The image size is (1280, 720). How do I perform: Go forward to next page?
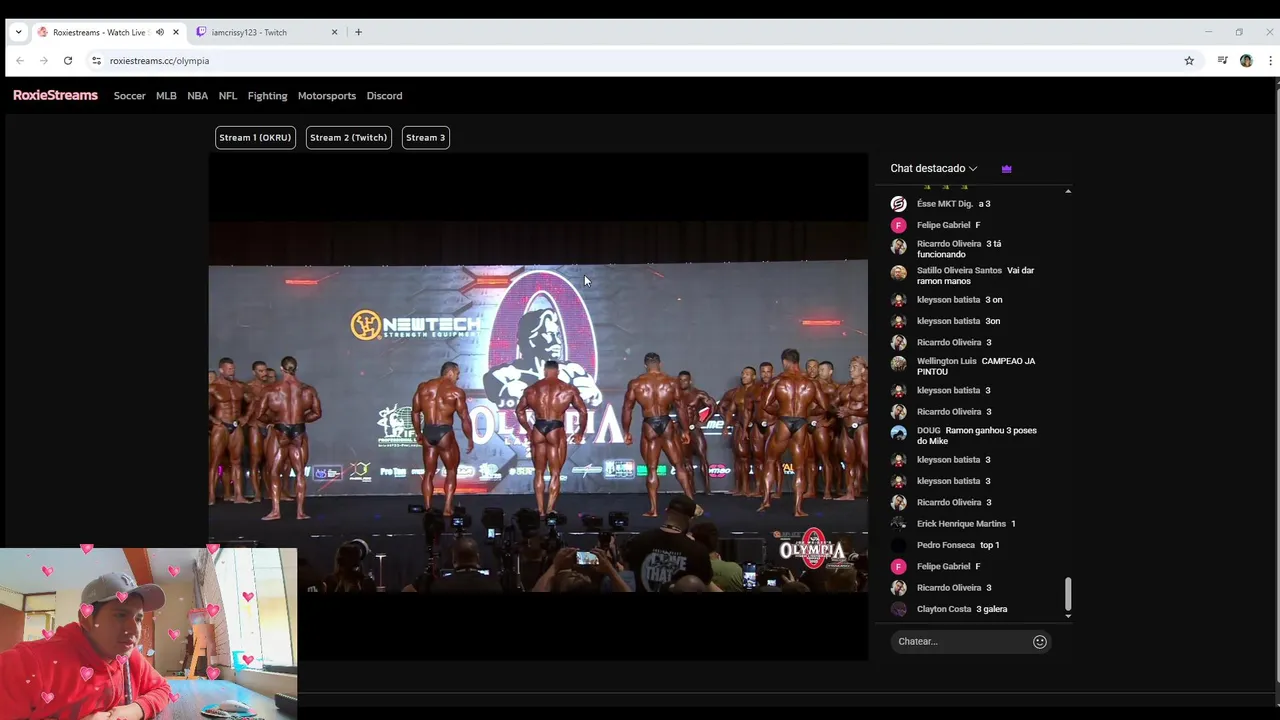(44, 61)
